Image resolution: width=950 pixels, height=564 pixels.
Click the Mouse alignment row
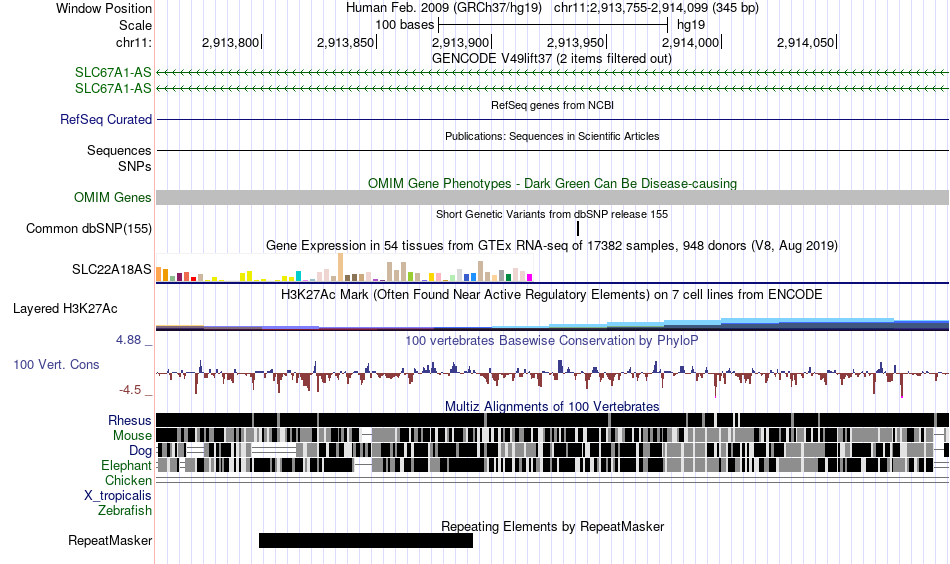point(553,435)
